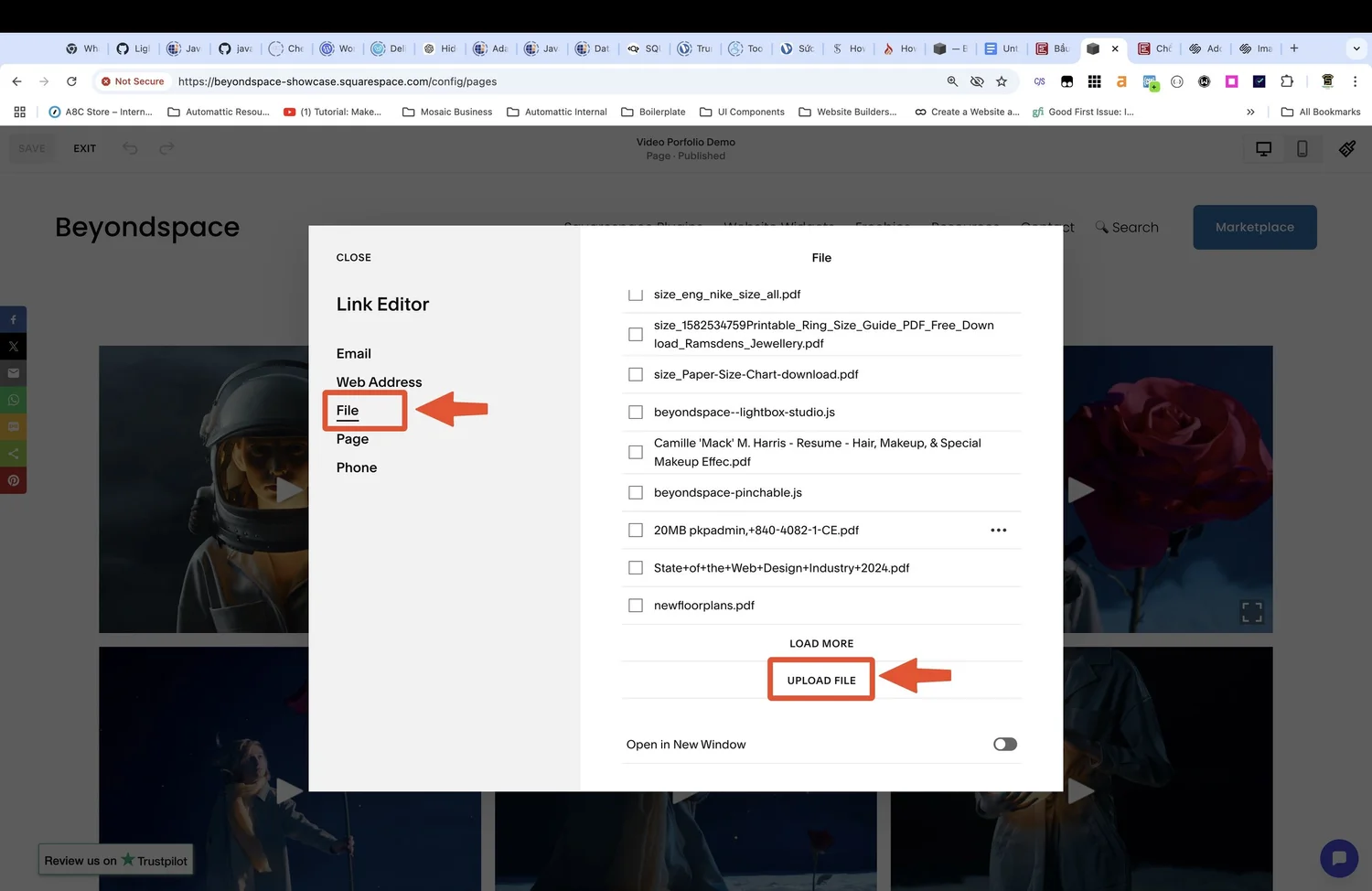1372x891 pixels.
Task: Open the Review us on Trustpilot link
Action: click(x=115, y=860)
